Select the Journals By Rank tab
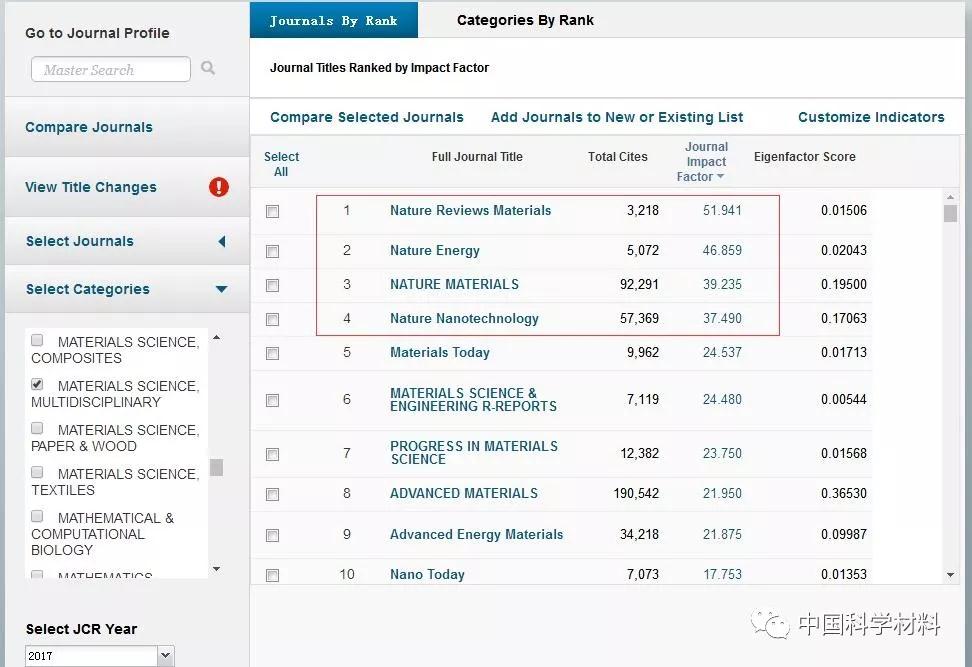972x667 pixels. click(333, 20)
